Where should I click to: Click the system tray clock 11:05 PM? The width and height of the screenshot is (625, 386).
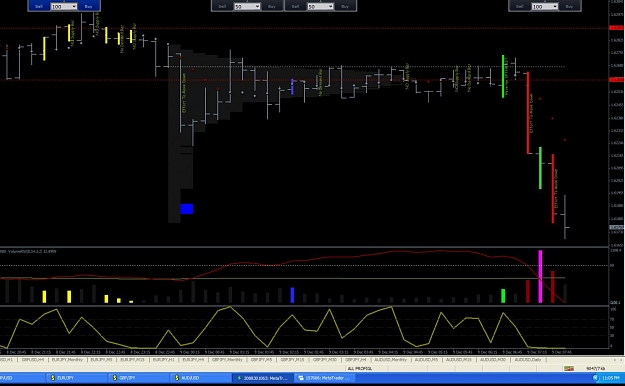[611, 378]
